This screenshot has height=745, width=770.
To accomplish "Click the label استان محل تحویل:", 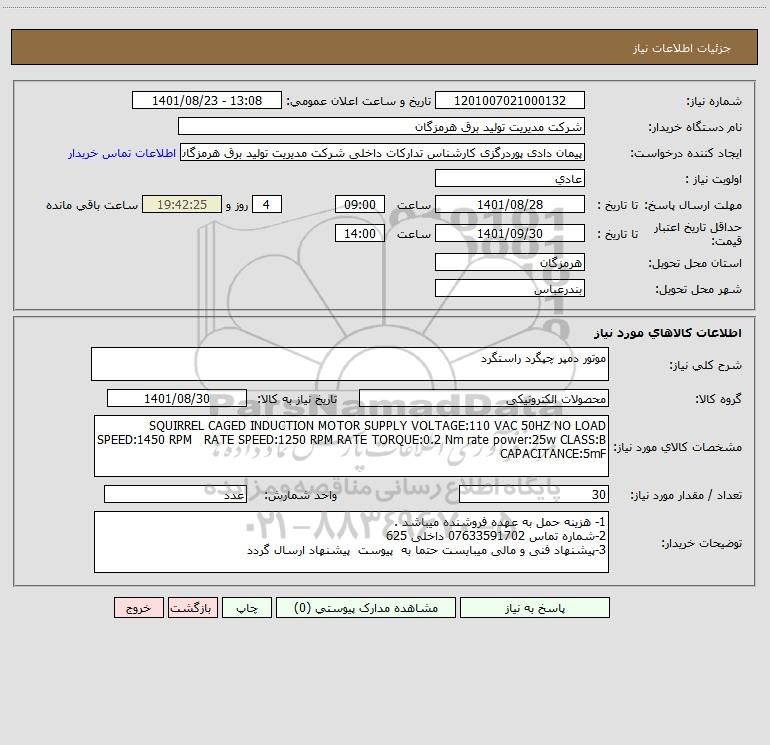I will (x=695, y=264).
